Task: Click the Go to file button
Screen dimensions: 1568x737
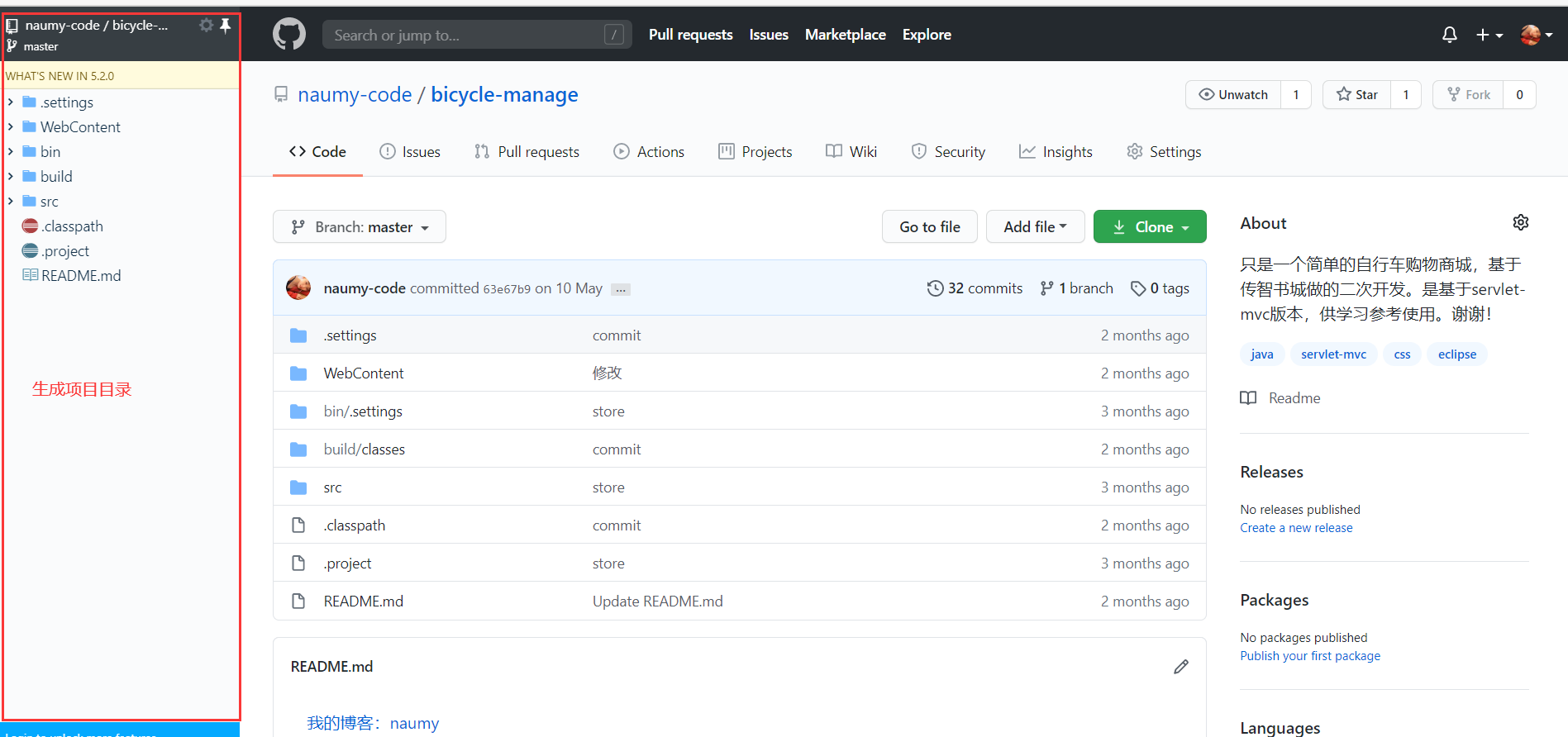Action: (930, 226)
